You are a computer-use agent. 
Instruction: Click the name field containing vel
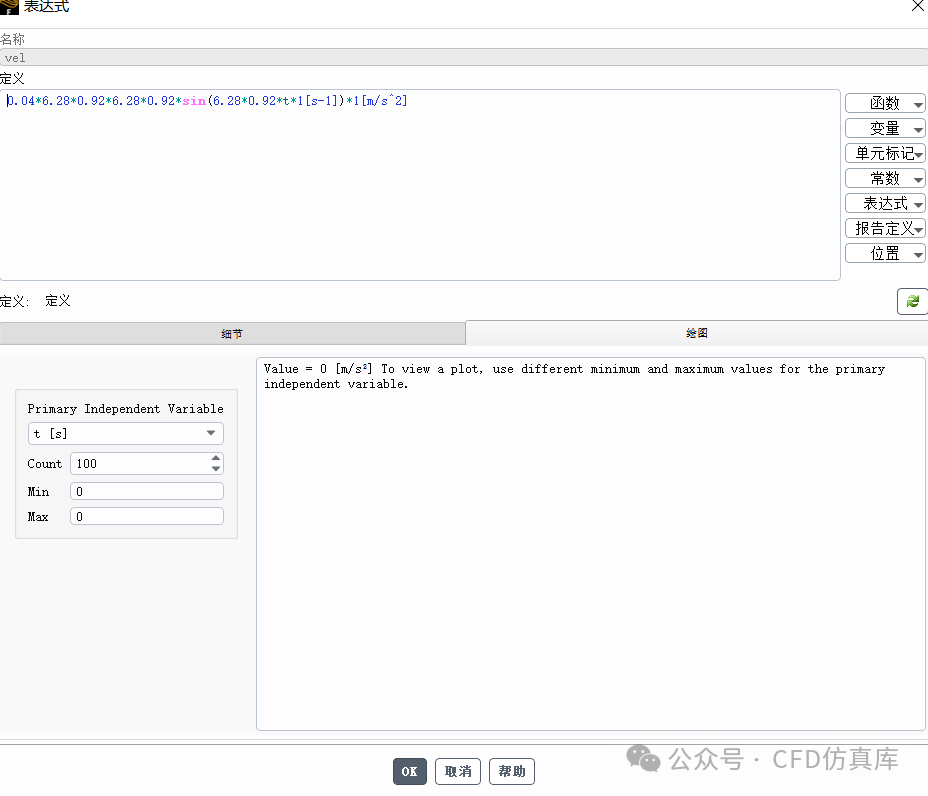click(464, 57)
